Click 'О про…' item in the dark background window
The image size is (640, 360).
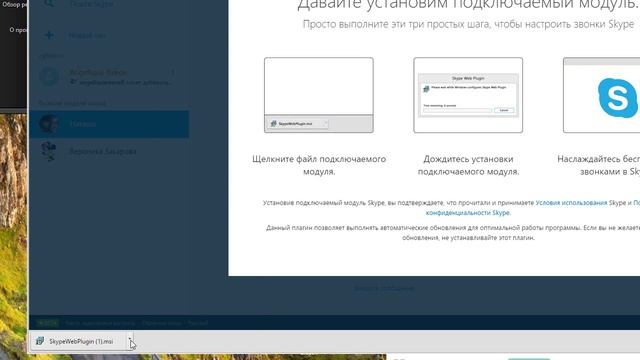17,30
